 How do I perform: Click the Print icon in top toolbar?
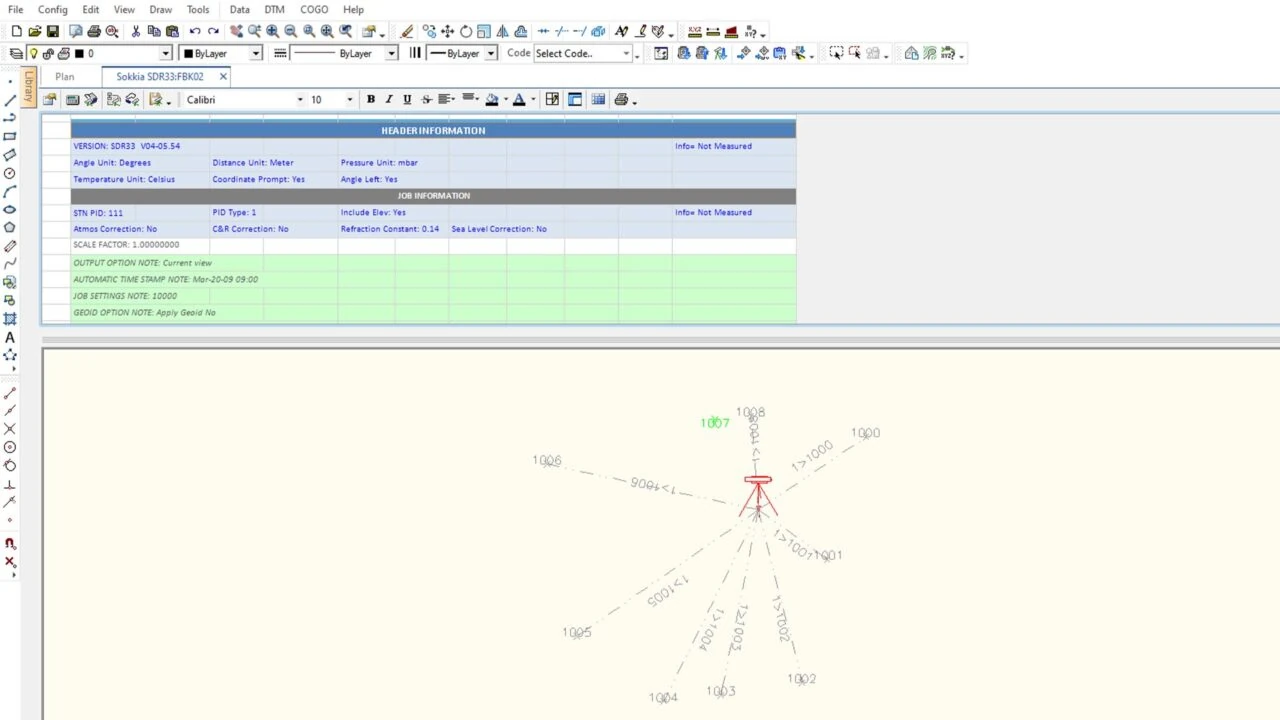click(x=94, y=32)
